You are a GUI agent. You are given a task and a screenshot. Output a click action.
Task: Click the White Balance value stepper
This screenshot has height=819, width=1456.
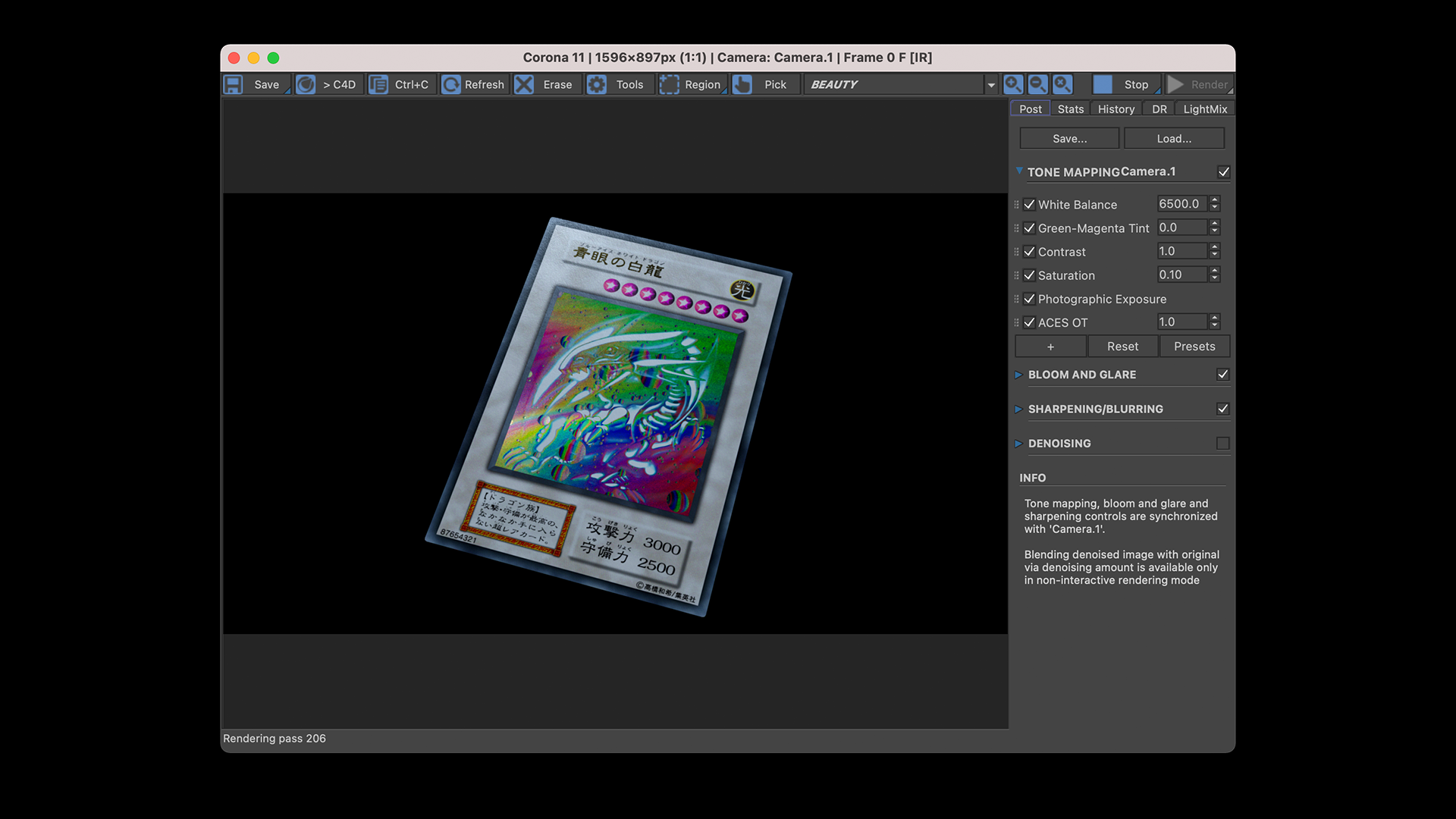(x=1215, y=204)
